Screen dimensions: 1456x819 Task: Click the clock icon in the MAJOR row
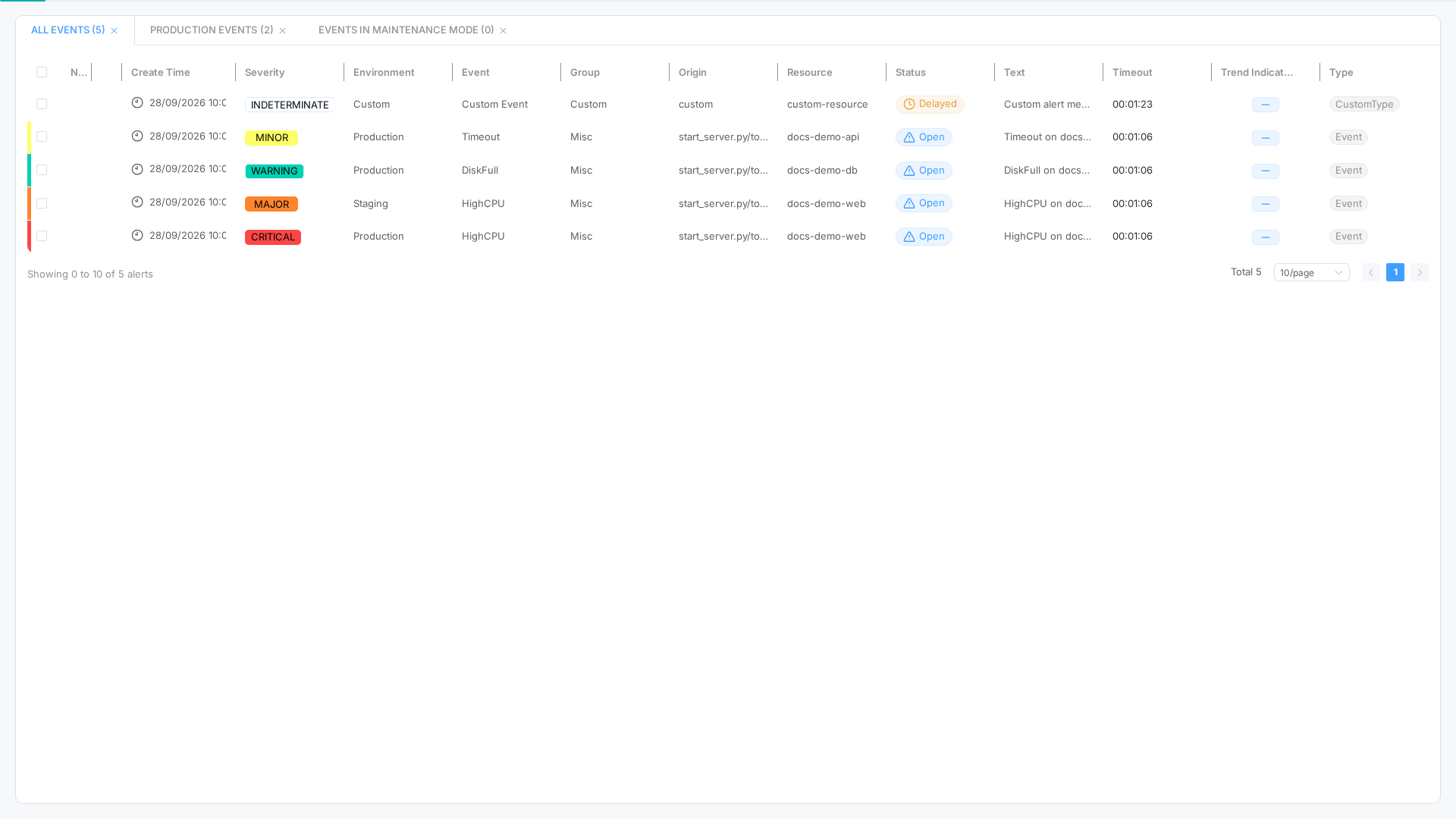pyautogui.click(x=137, y=202)
